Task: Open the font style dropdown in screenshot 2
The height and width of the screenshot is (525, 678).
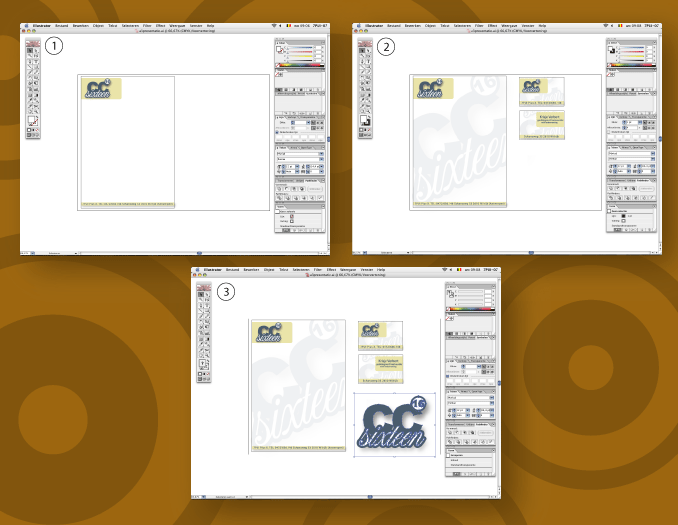Action: click(x=631, y=158)
